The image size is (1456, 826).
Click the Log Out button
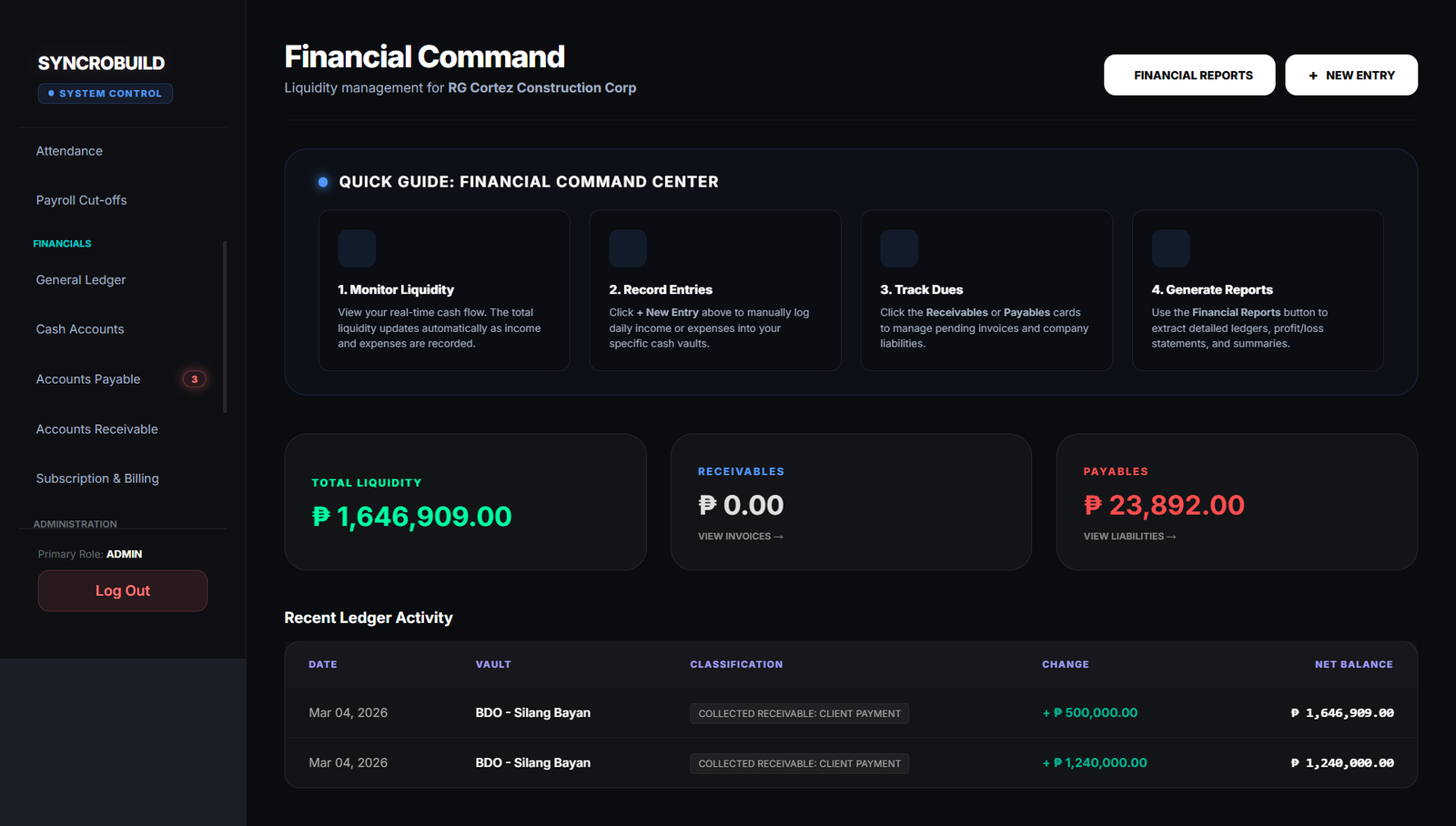coord(123,591)
